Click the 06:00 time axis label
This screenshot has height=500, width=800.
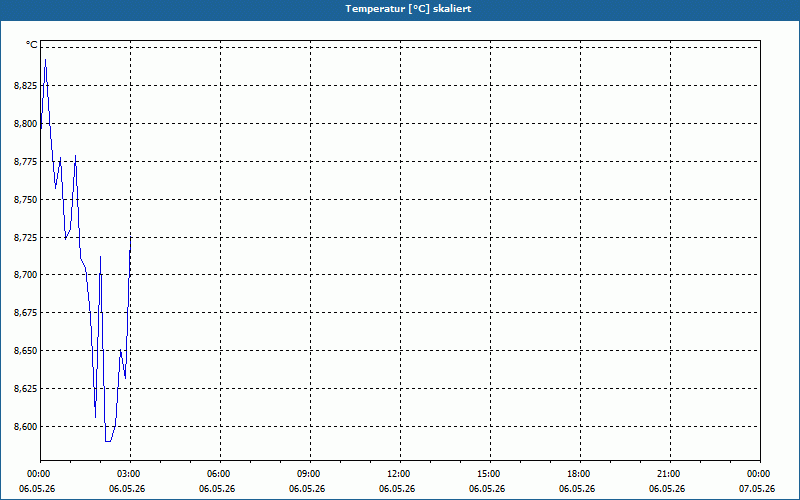(x=217, y=474)
